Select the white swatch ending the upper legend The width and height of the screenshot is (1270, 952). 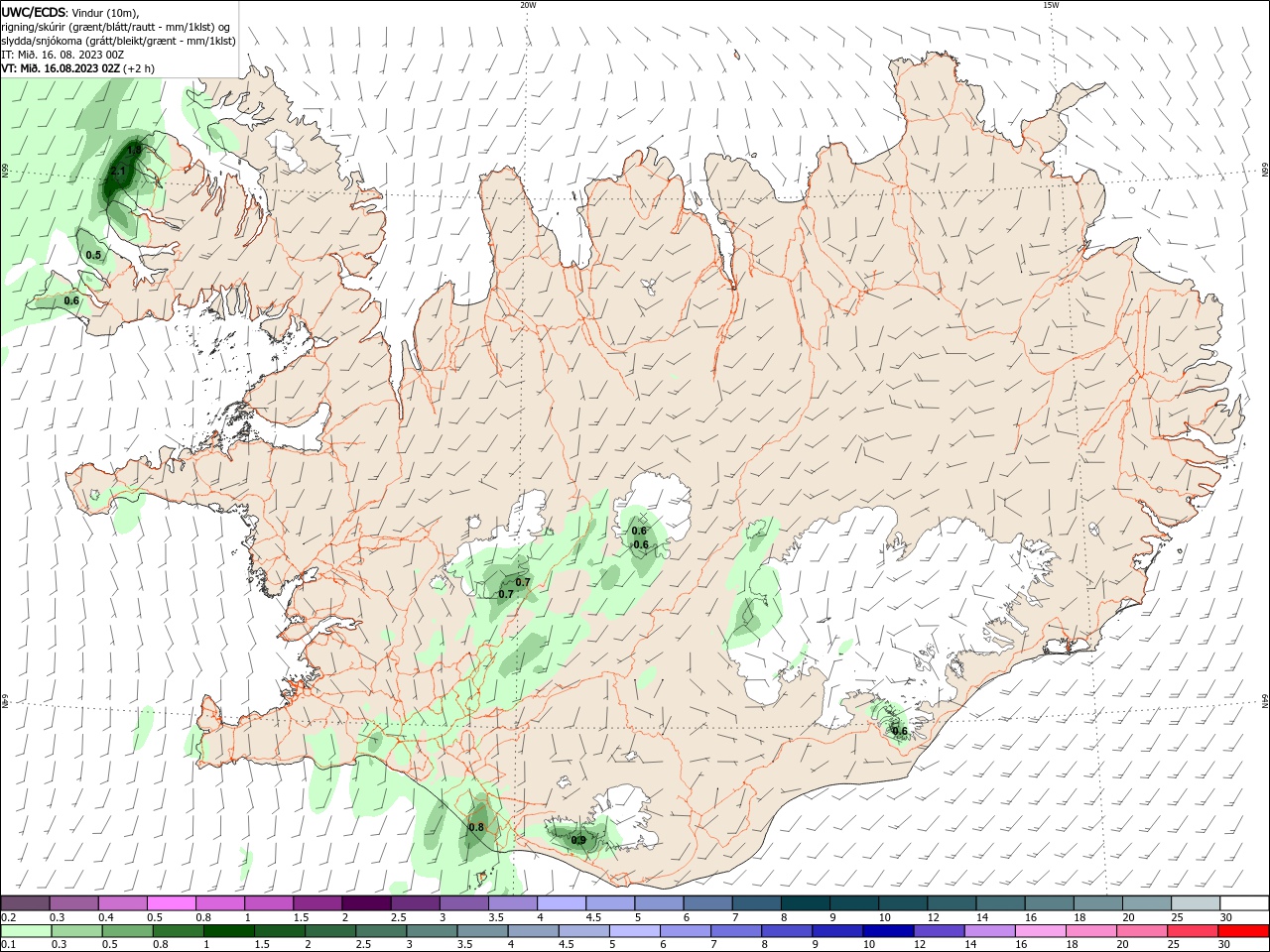pyautogui.click(x=1244, y=903)
